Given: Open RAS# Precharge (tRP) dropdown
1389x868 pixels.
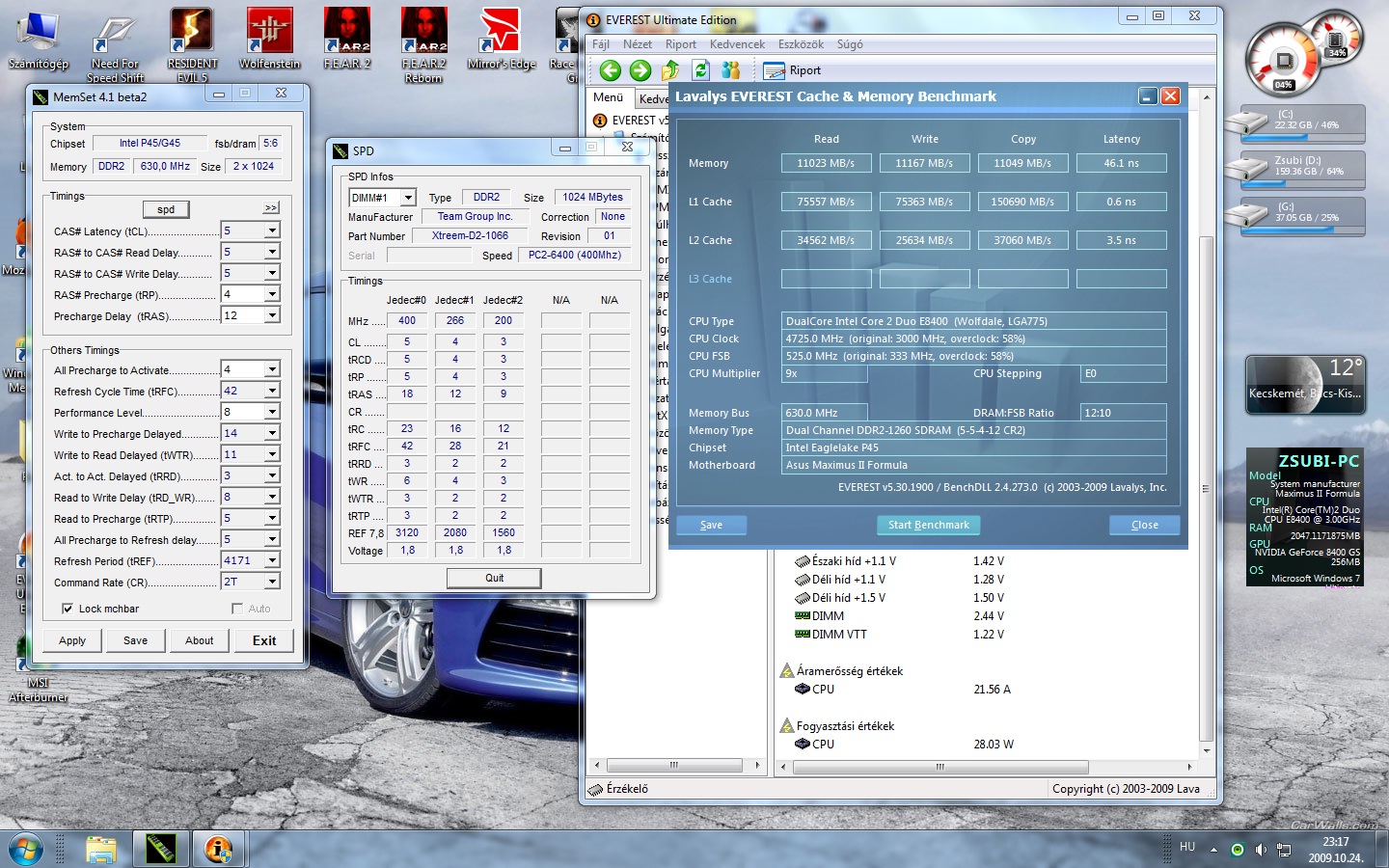Looking at the screenshot, I should 272,294.
